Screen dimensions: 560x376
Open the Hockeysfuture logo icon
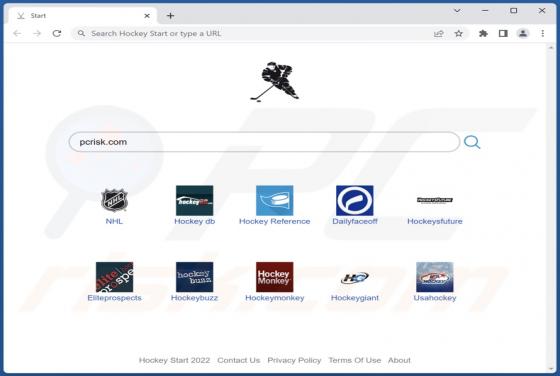[x=435, y=200]
